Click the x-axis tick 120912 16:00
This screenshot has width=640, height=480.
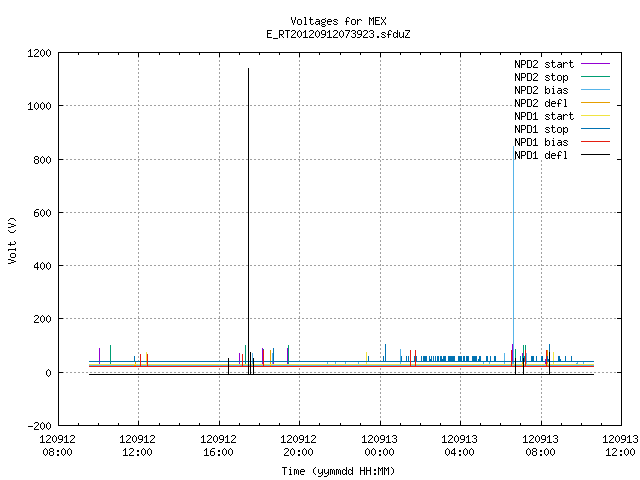click(x=218, y=446)
